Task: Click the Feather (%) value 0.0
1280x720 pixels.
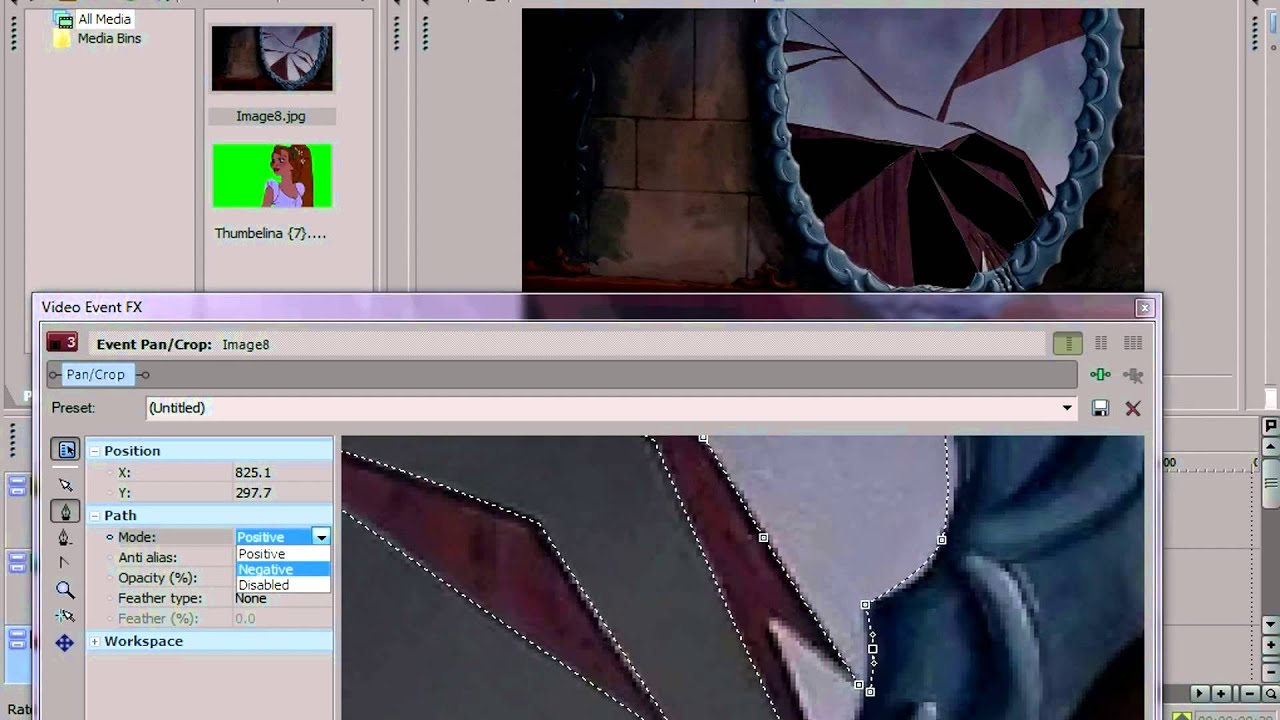Action: tap(245, 618)
